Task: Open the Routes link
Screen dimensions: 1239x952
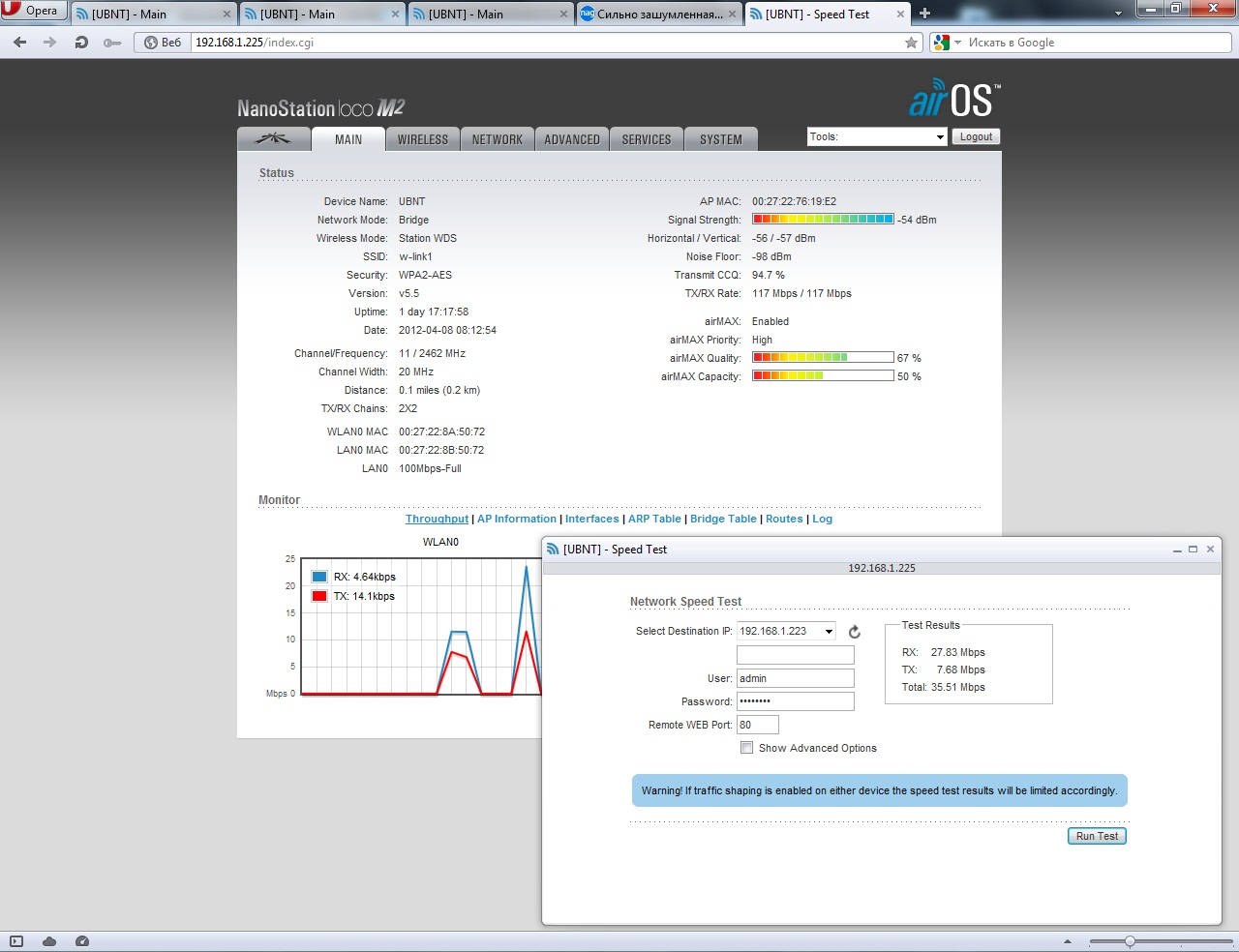Action: (x=784, y=519)
